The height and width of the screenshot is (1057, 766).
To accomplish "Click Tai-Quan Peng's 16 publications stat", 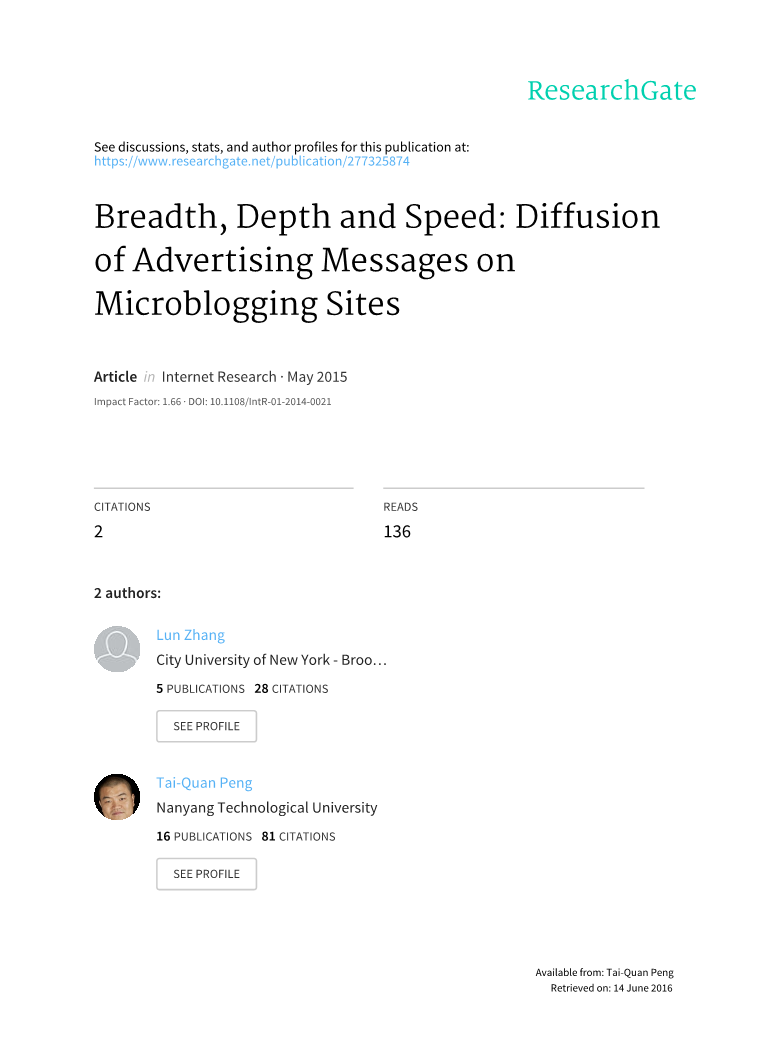I will pyautogui.click(x=204, y=837).
